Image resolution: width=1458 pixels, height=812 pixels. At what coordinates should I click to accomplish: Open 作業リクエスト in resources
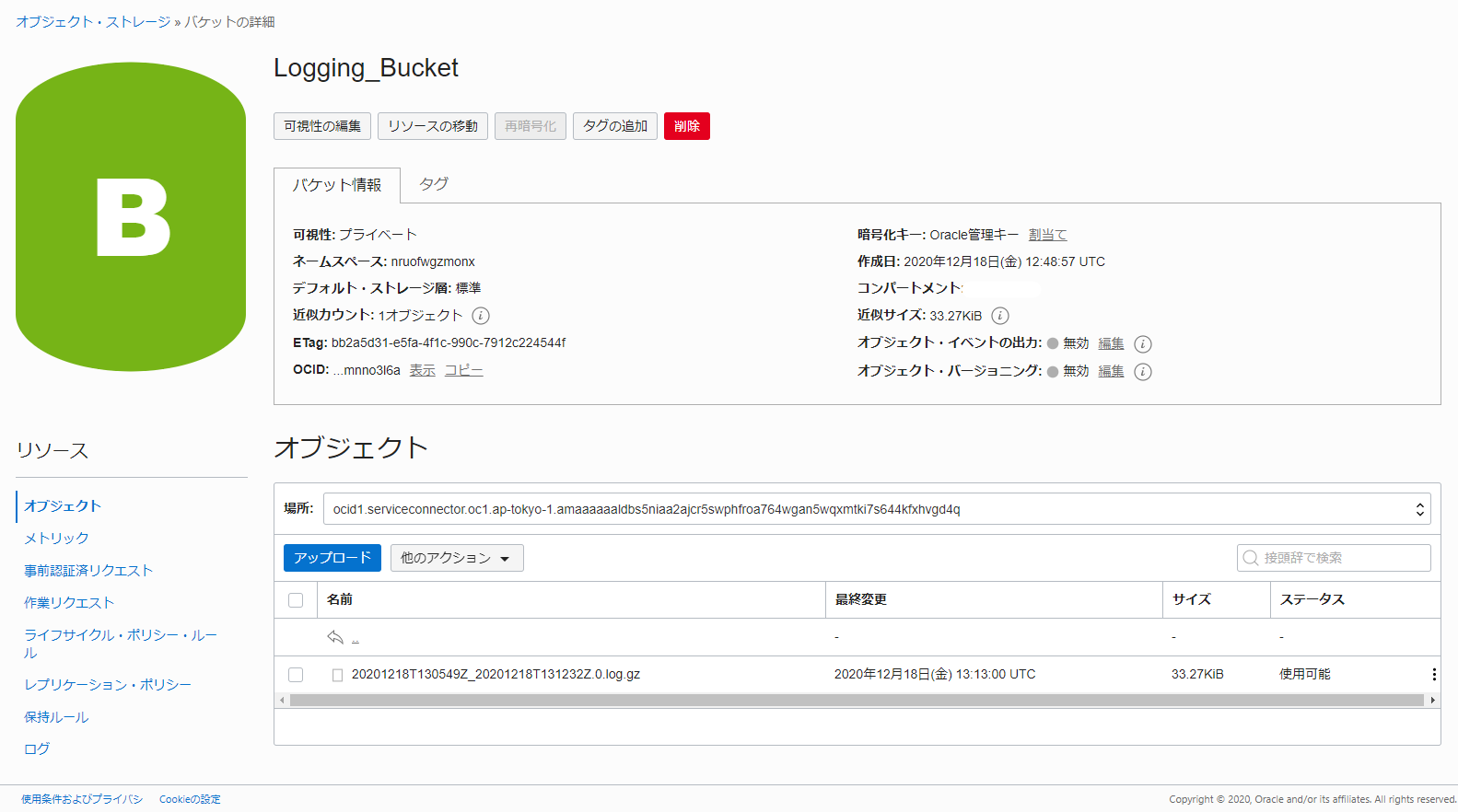tap(69, 603)
